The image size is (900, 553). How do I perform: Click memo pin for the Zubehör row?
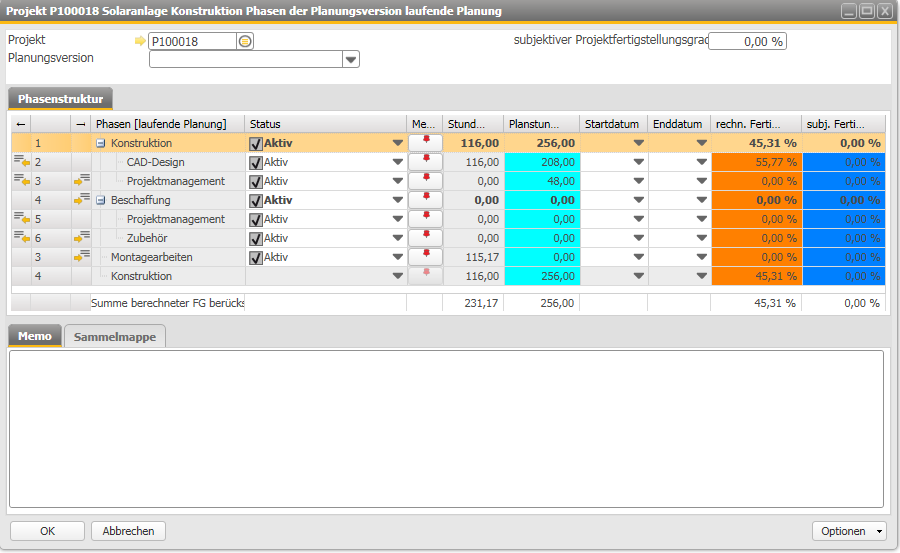point(425,238)
